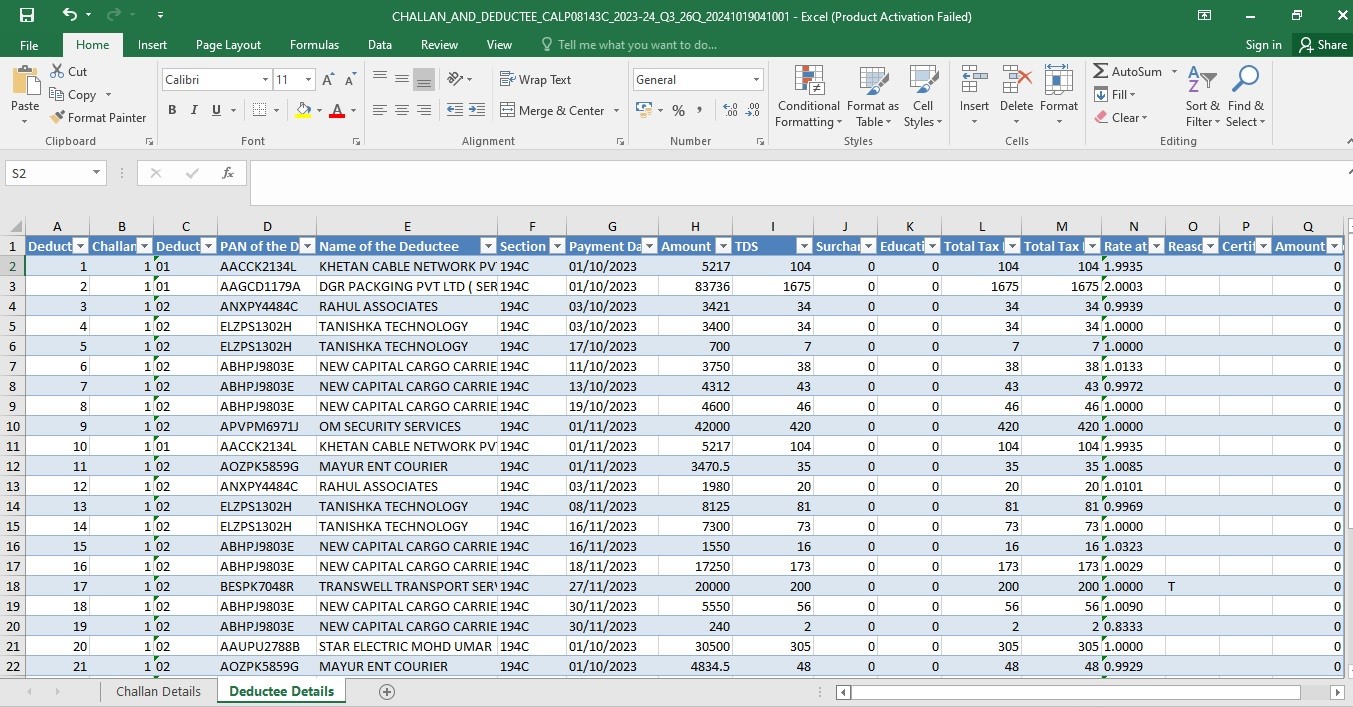Open Format as Table gallery
Viewport: 1353px width, 707px height.
pyautogui.click(x=873, y=96)
